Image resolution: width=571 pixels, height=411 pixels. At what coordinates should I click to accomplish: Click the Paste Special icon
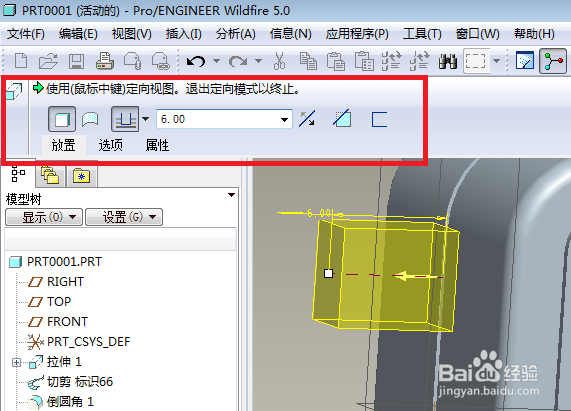pyautogui.click(x=364, y=61)
